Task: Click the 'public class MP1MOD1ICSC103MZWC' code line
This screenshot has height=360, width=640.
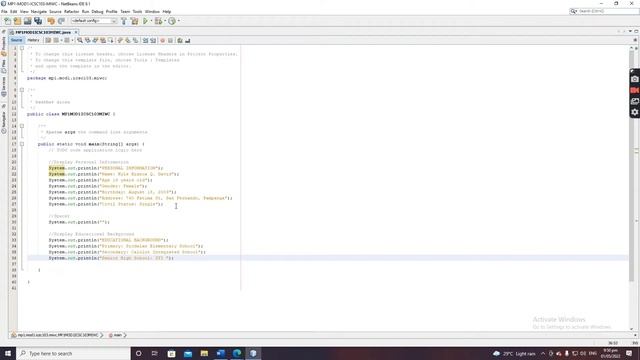Action: coord(71,114)
